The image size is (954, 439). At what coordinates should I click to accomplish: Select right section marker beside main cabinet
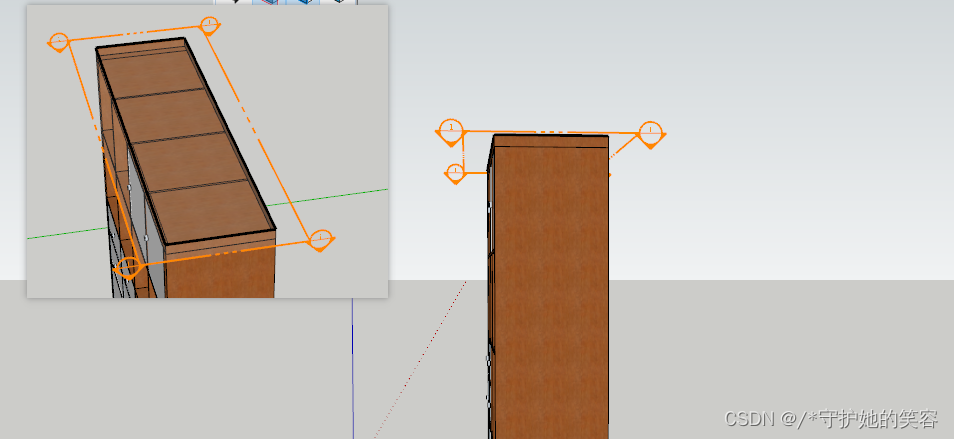(x=650, y=134)
